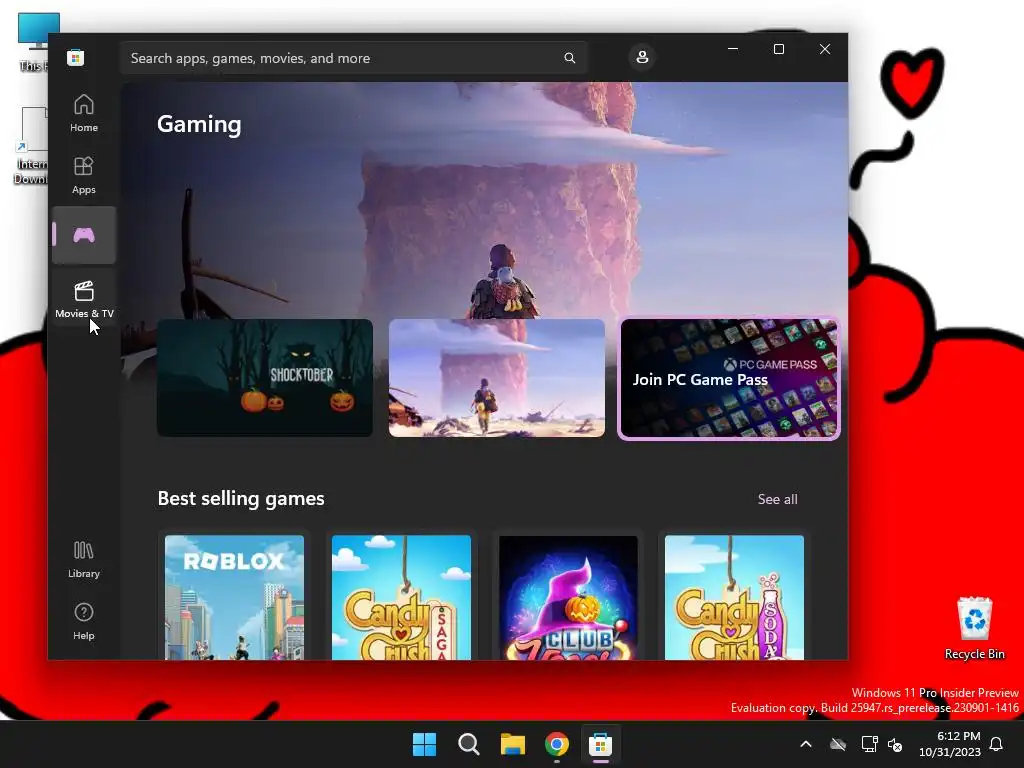The height and width of the screenshot is (768, 1024).
Task: Maximize the Microsoft Store window
Action: (x=778, y=49)
